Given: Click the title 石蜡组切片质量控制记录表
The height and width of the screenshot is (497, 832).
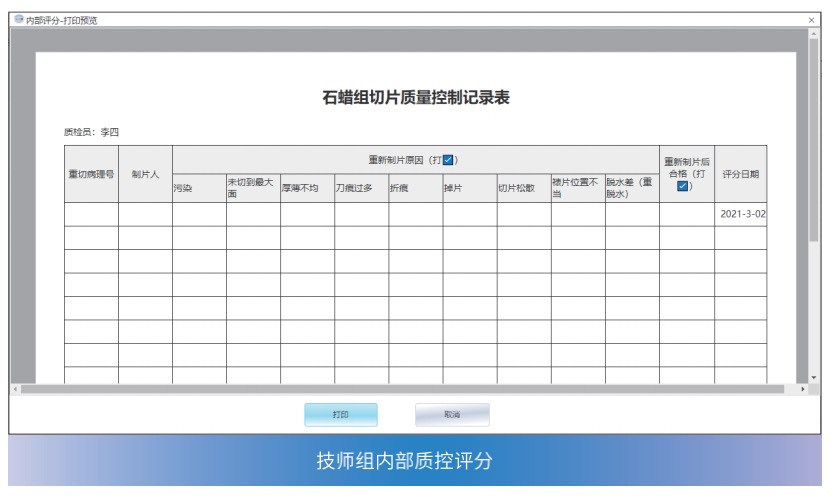Looking at the screenshot, I should click(415, 97).
